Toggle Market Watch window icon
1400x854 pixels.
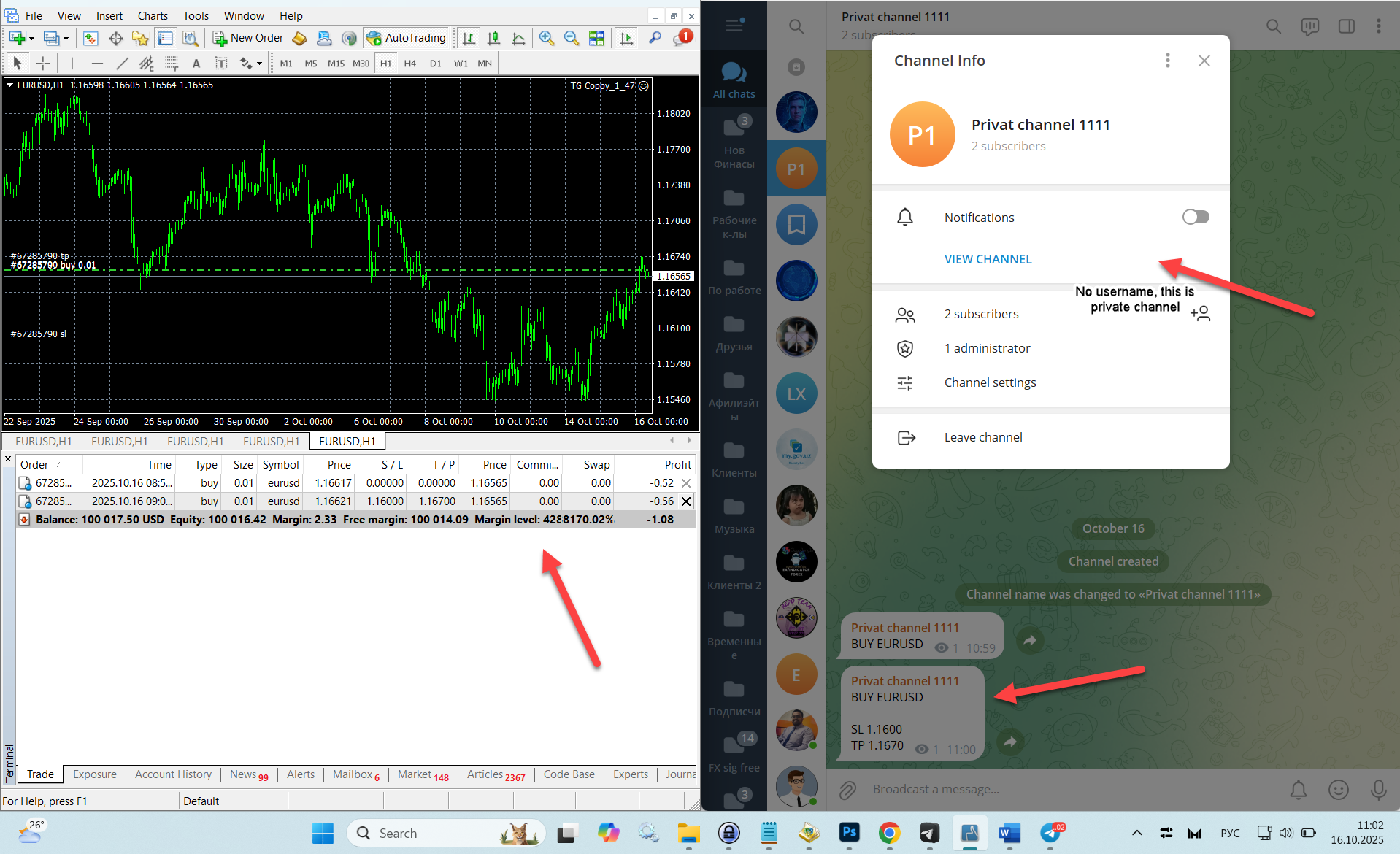point(91,38)
